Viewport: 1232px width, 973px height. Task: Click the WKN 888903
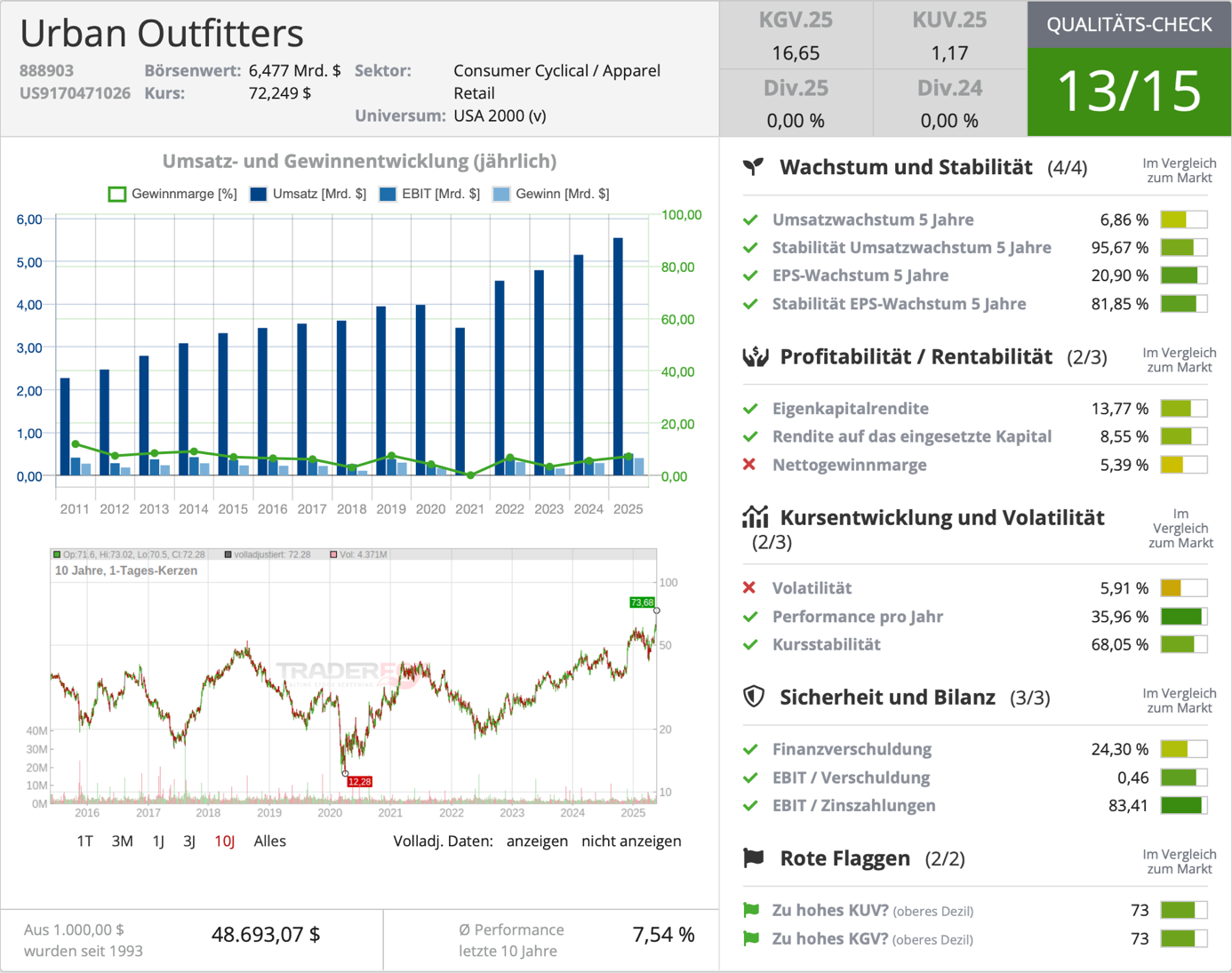46,70
